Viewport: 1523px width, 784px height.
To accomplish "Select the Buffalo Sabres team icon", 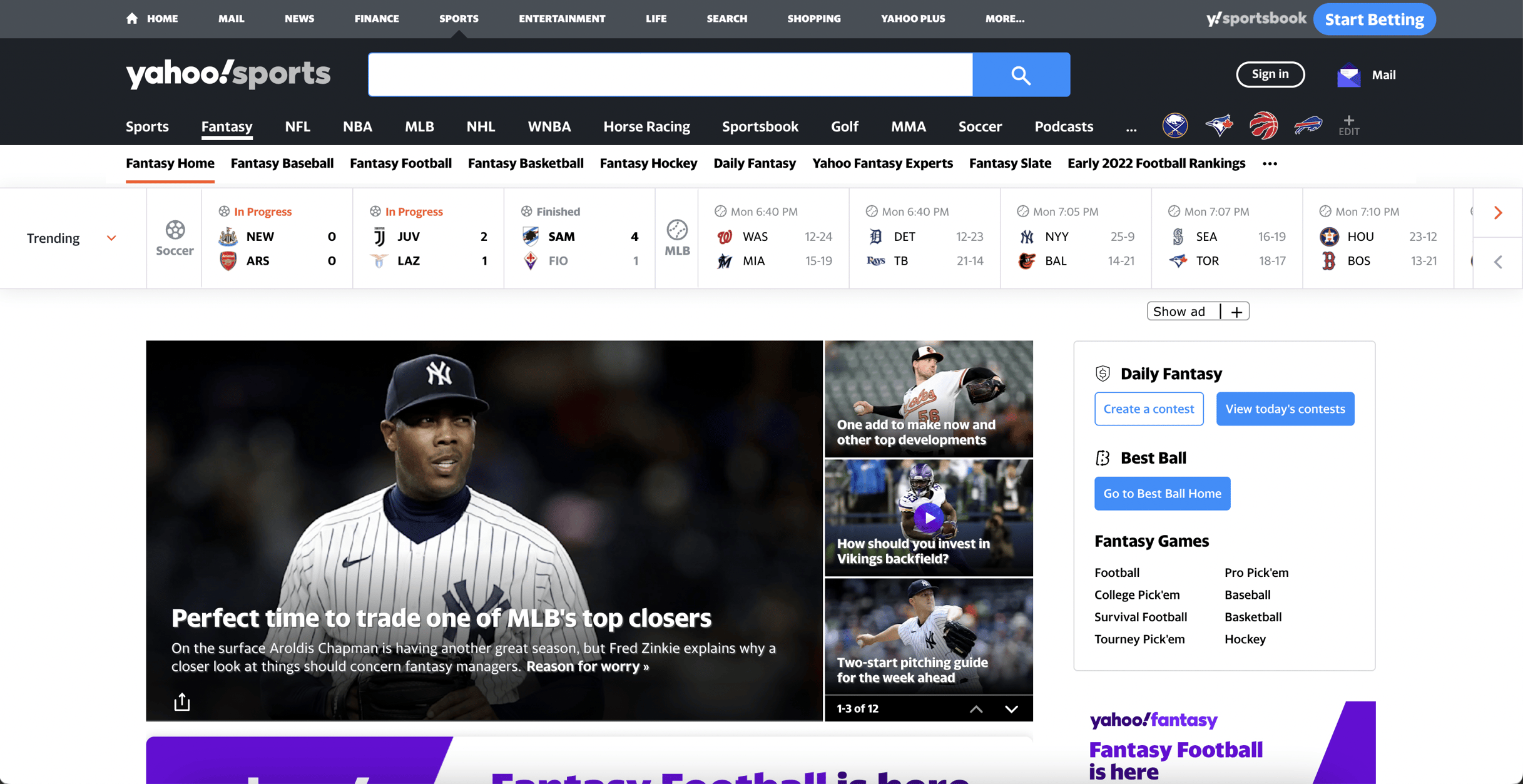I will 1175,126.
